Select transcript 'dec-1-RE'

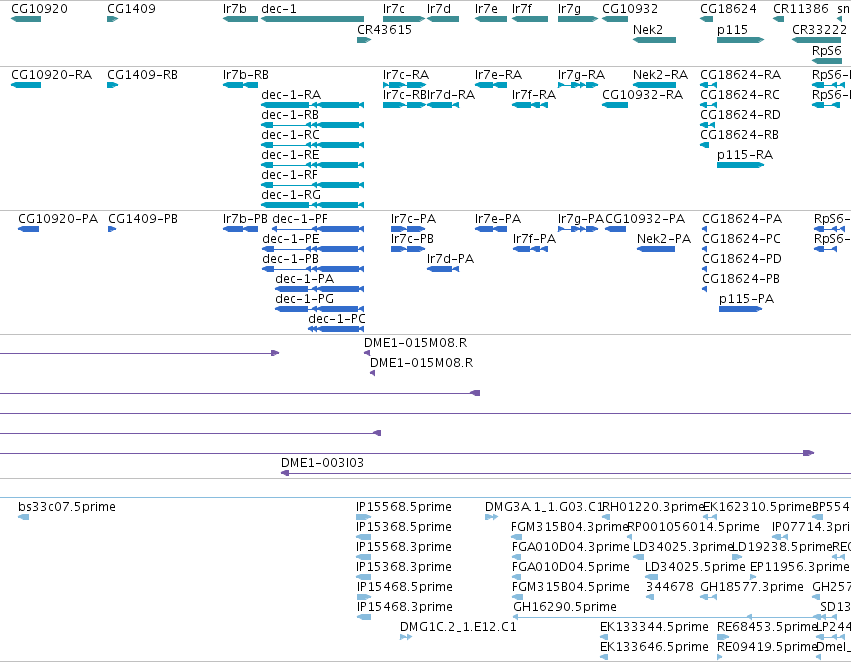[290, 155]
